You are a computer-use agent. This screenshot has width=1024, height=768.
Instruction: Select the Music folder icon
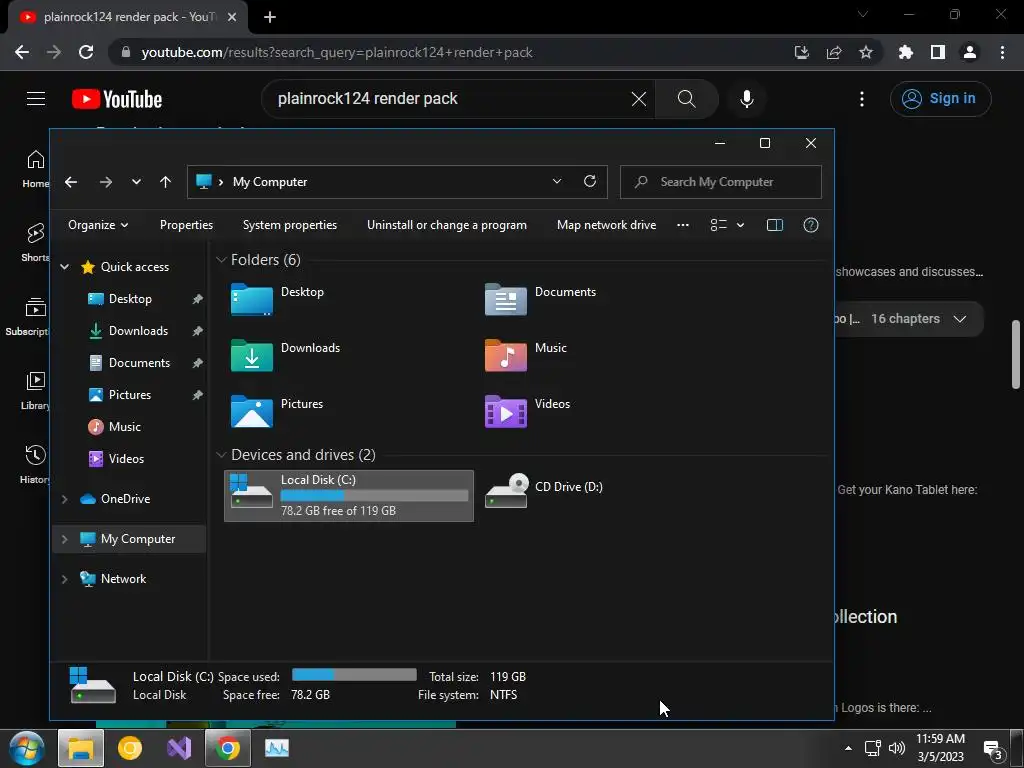point(505,355)
